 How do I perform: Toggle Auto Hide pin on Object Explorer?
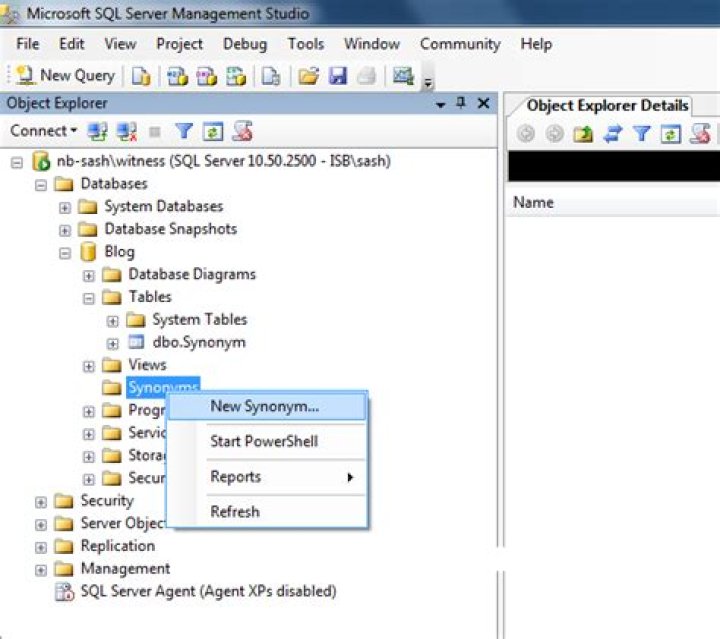(461, 103)
